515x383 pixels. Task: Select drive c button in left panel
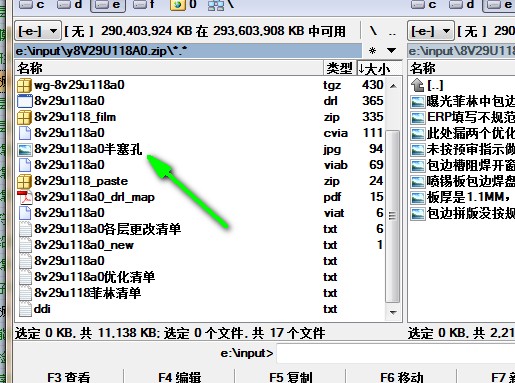[32, 5]
